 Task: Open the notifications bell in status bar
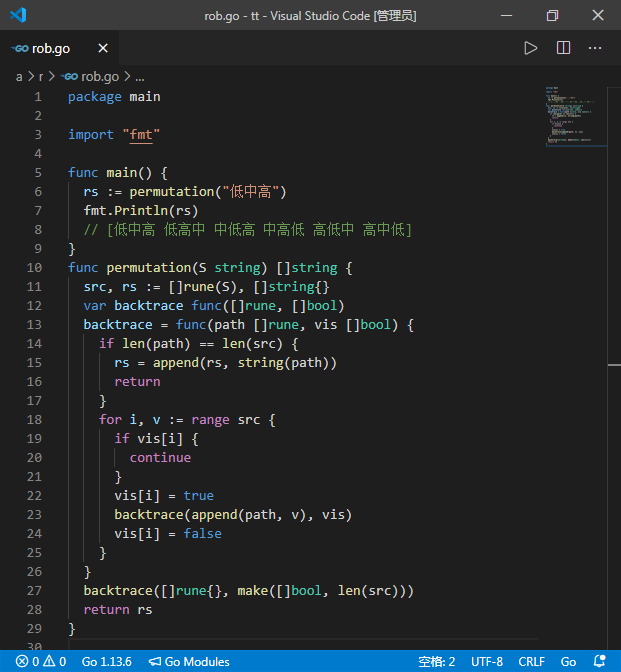coord(599,661)
